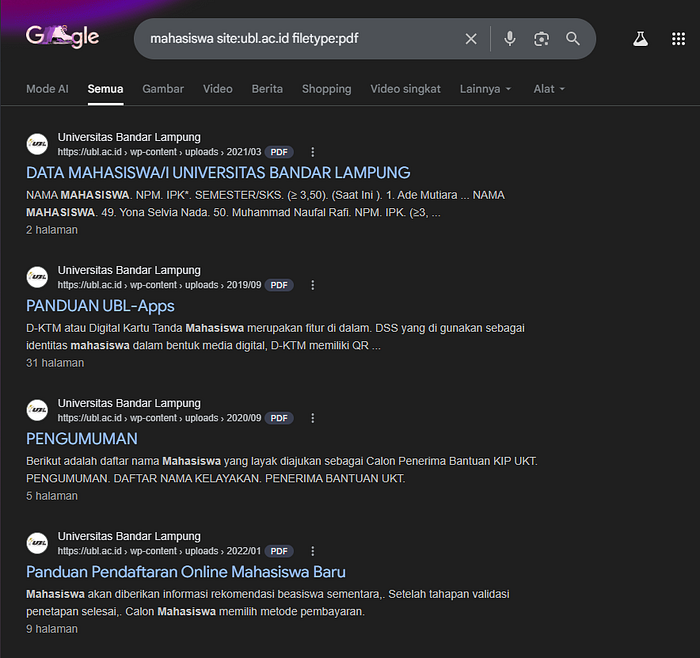This screenshot has height=658, width=700.
Task: Expand the Lainnya dropdown
Action: click(x=485, y=89)
